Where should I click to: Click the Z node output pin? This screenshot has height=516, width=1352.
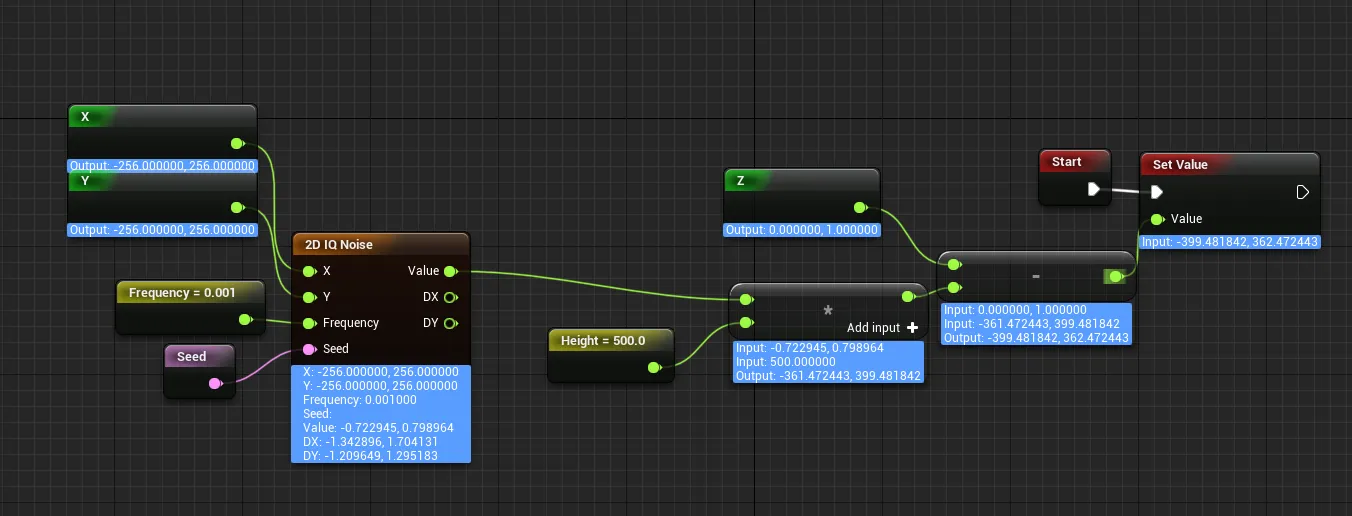(x=859, y=208)
